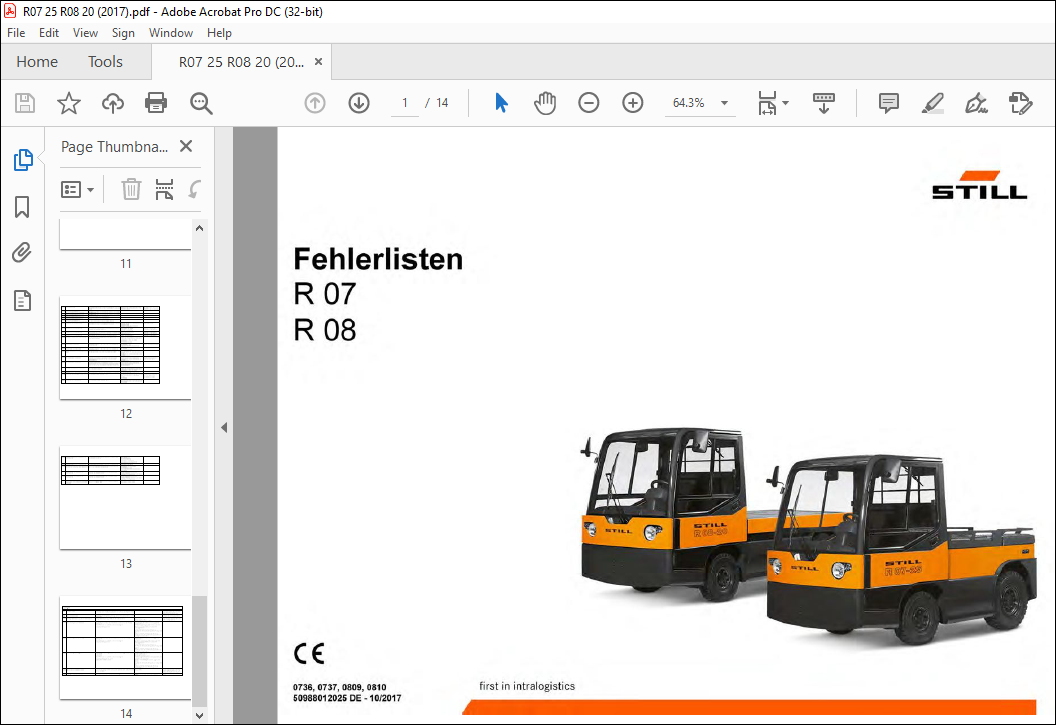1056x725 pixels.
Task: Close the Page Thumbnails panel
Action: pos(187,146)
